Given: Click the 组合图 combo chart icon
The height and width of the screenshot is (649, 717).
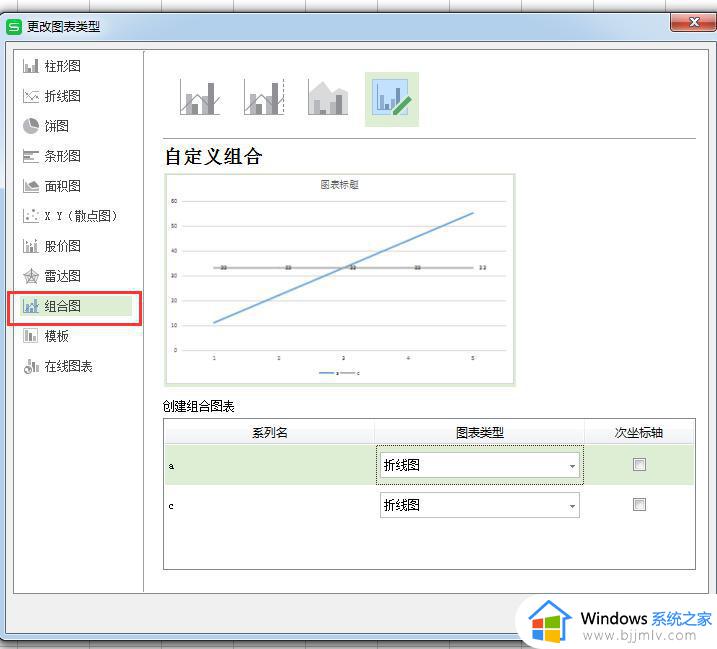Looking at the screenshot, I should click(31, 306).
